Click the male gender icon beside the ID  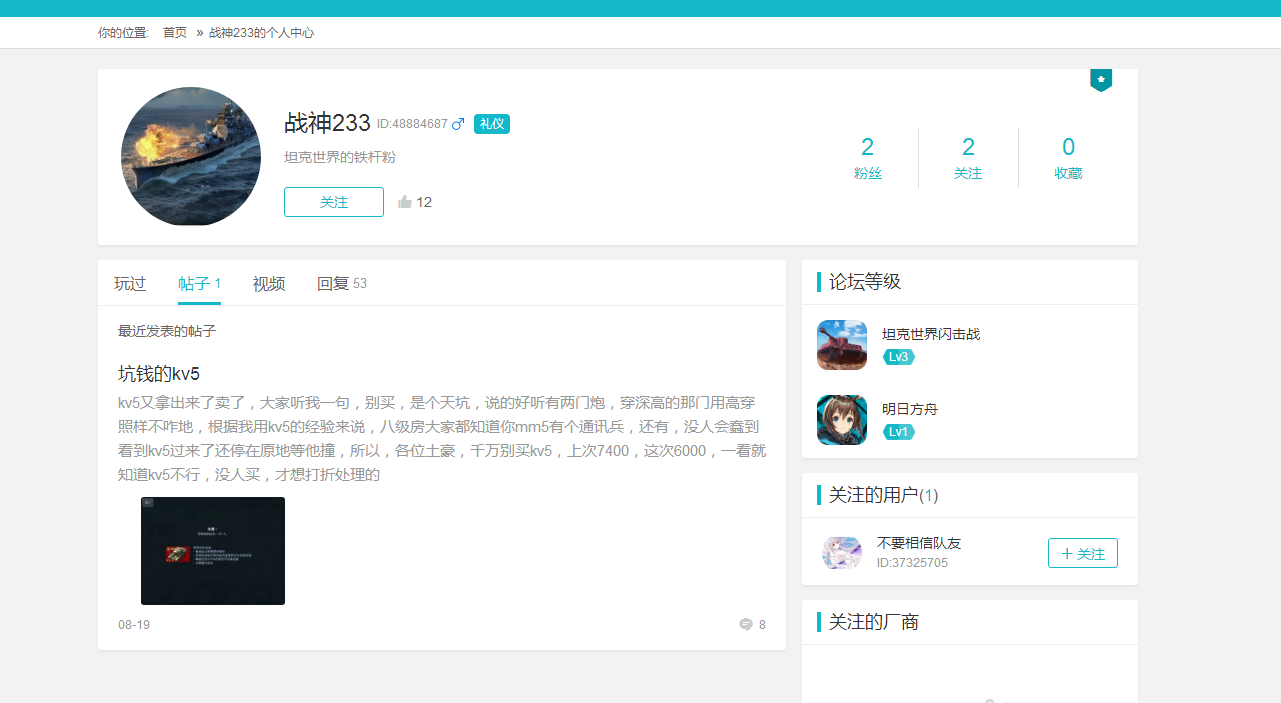(458, 124)
